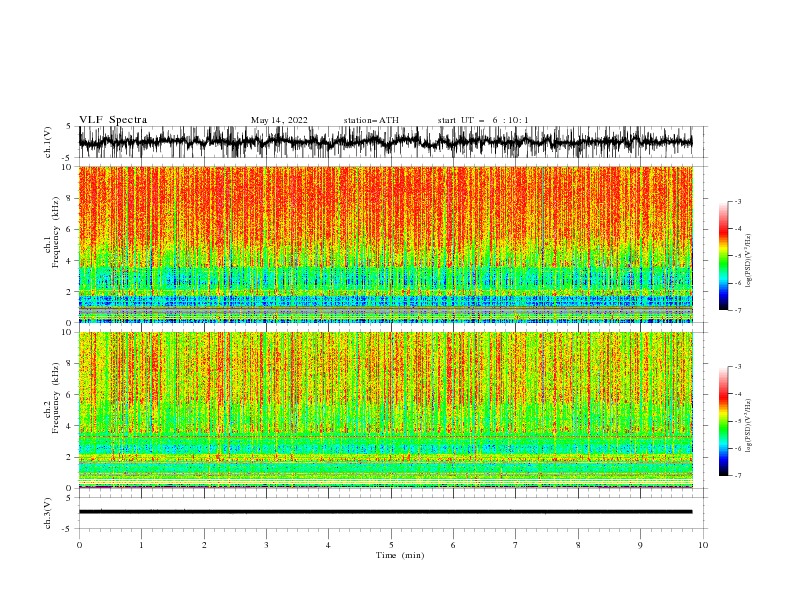Screen dimensions: 792x612
Task: Click the "station=ATH" header text
Action: pos(371,120)
